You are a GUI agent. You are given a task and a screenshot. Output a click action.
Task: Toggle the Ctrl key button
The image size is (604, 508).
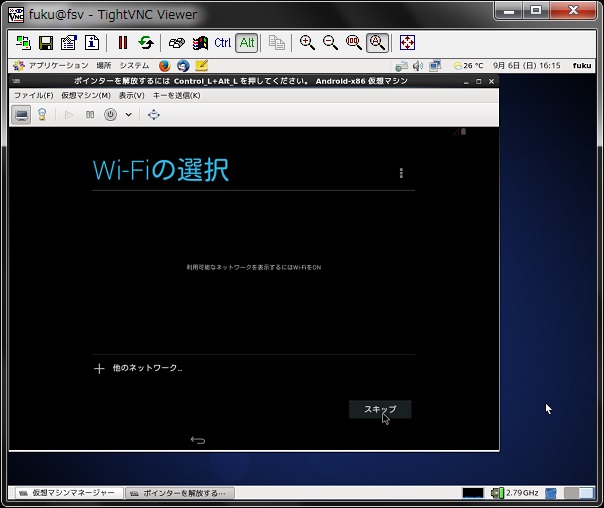[x=223, y=43]
